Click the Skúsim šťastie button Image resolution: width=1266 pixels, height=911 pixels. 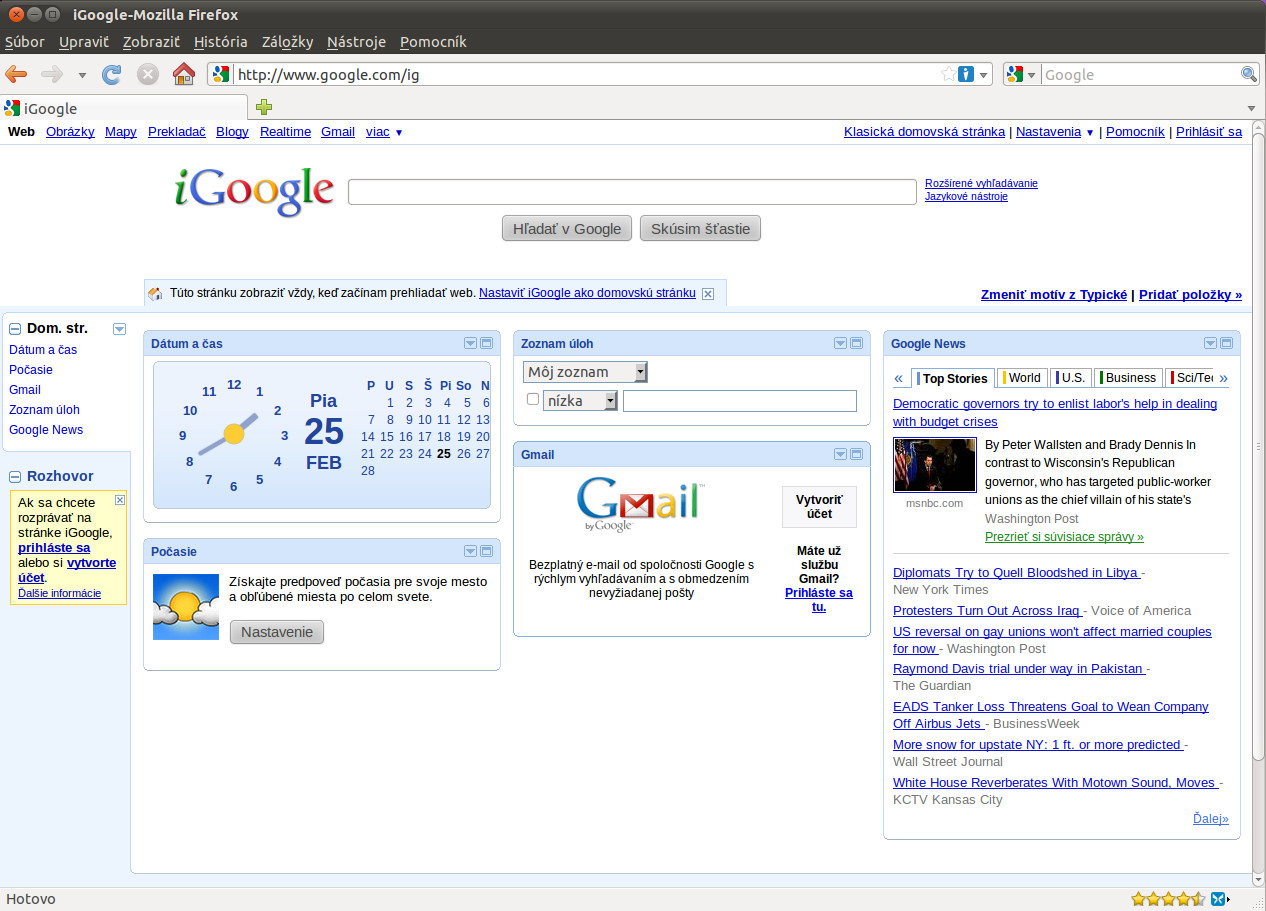[x=700, y=229]
